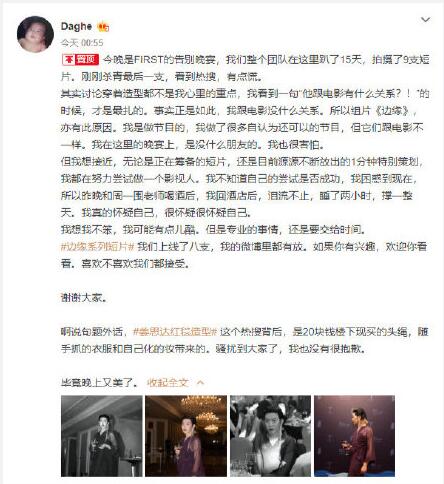Open the third grayscale banquet photo
The image size is (444, 484).
tap(270, 436)
